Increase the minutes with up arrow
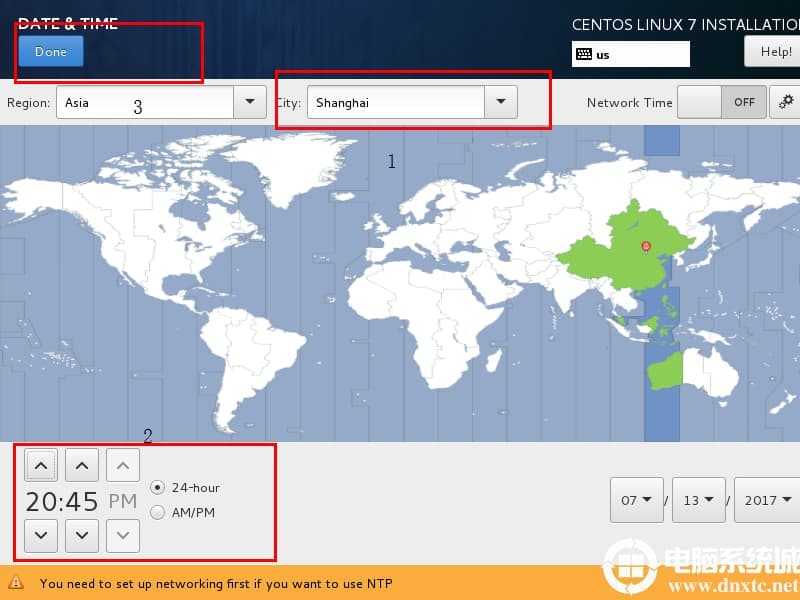800x600 pixels. tap(82, 465)
